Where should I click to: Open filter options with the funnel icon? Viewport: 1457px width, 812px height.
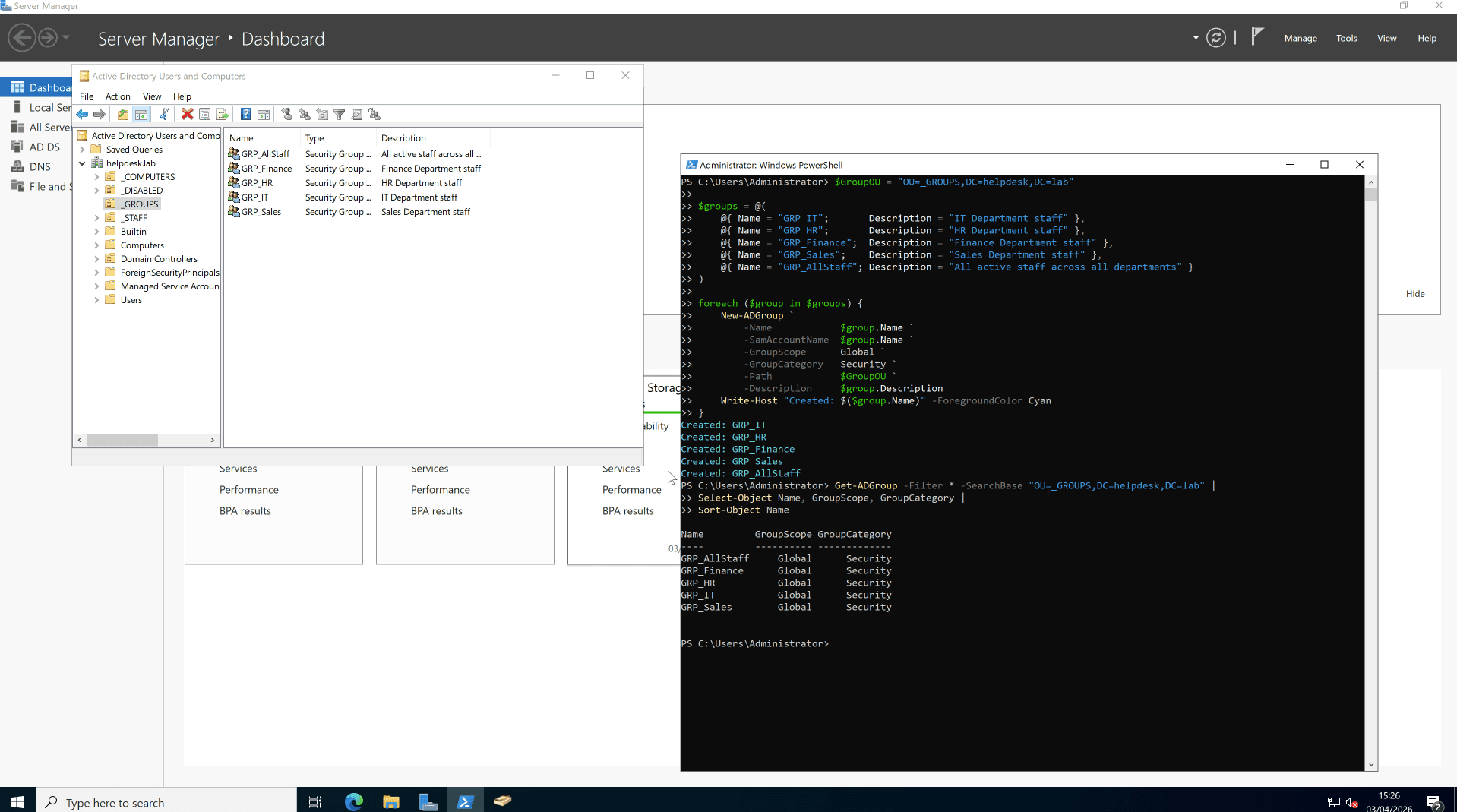pyautogui.click(x=340, y=114)
